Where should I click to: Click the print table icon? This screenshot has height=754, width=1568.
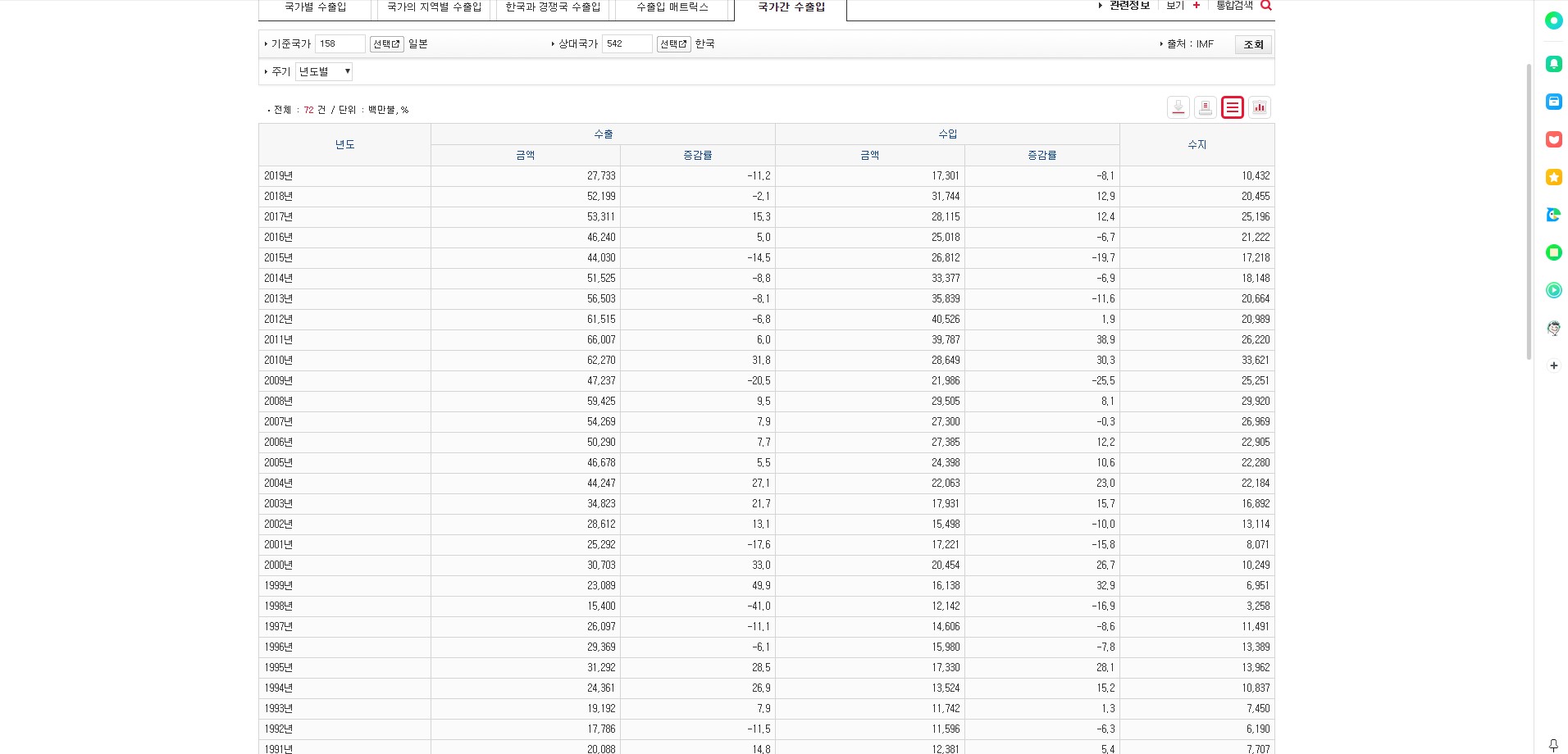(1205, 107)
